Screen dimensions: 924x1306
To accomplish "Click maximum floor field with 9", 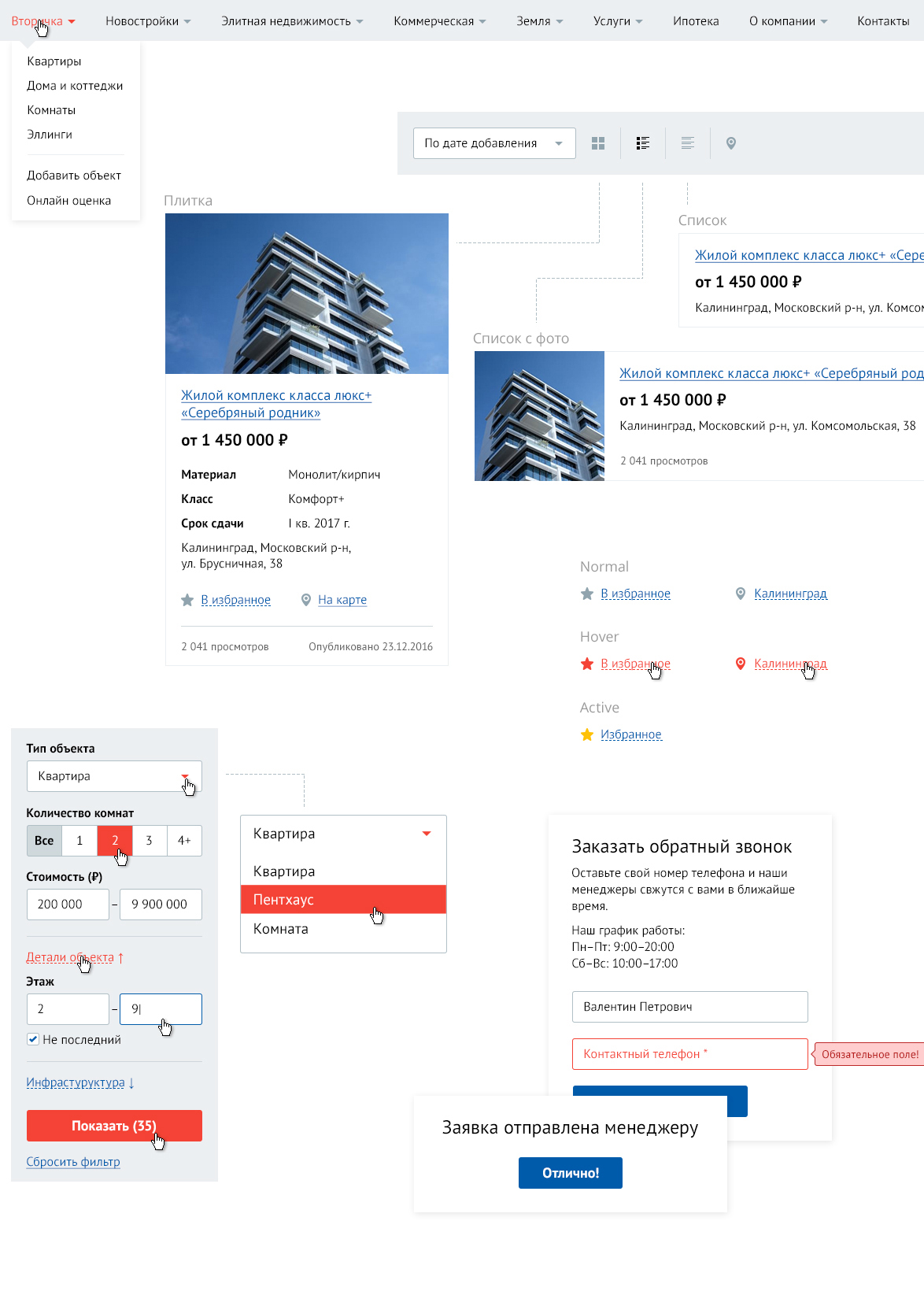I will click(161, 1009).
